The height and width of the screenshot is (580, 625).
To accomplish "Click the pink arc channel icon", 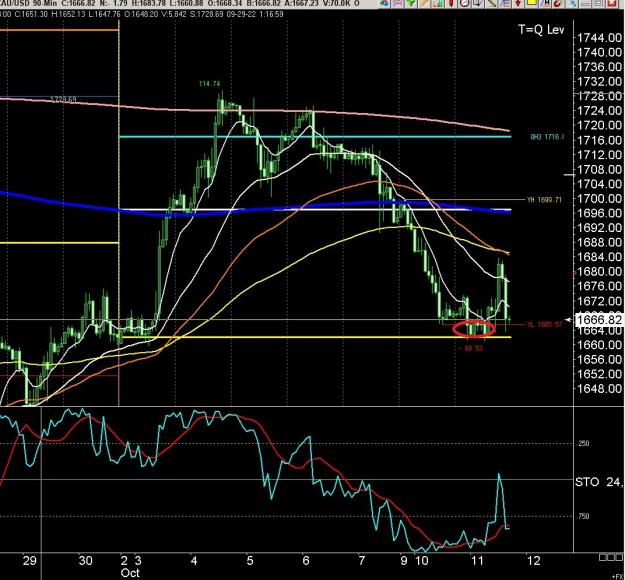I will coord(398,3).
